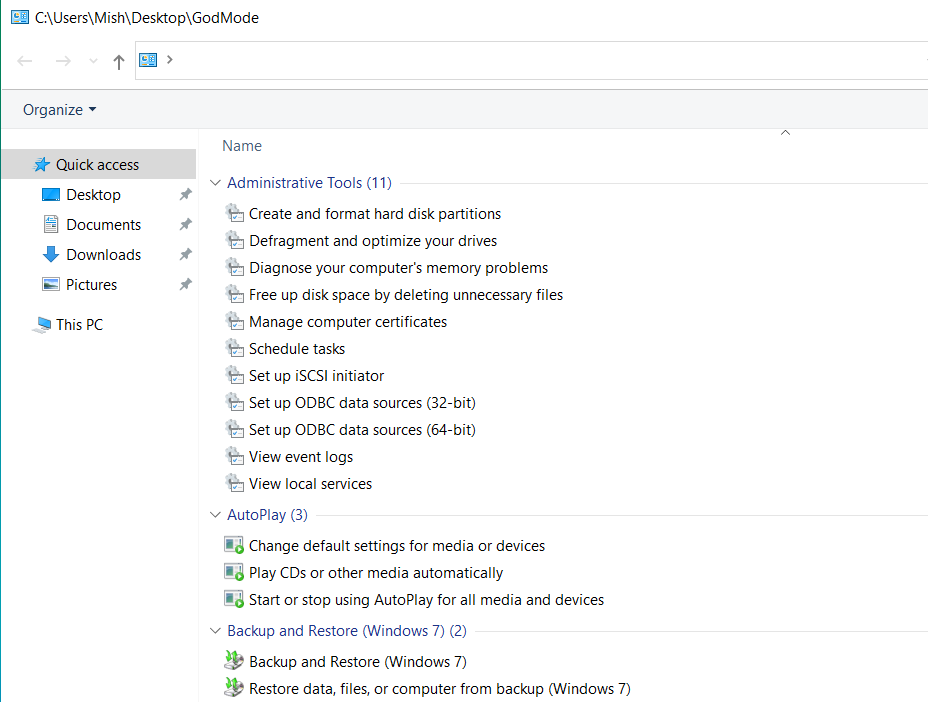This screenshot has width=928, height=702.
Task: Select the Pictures folder in sidebar
Action: [91, 285]
